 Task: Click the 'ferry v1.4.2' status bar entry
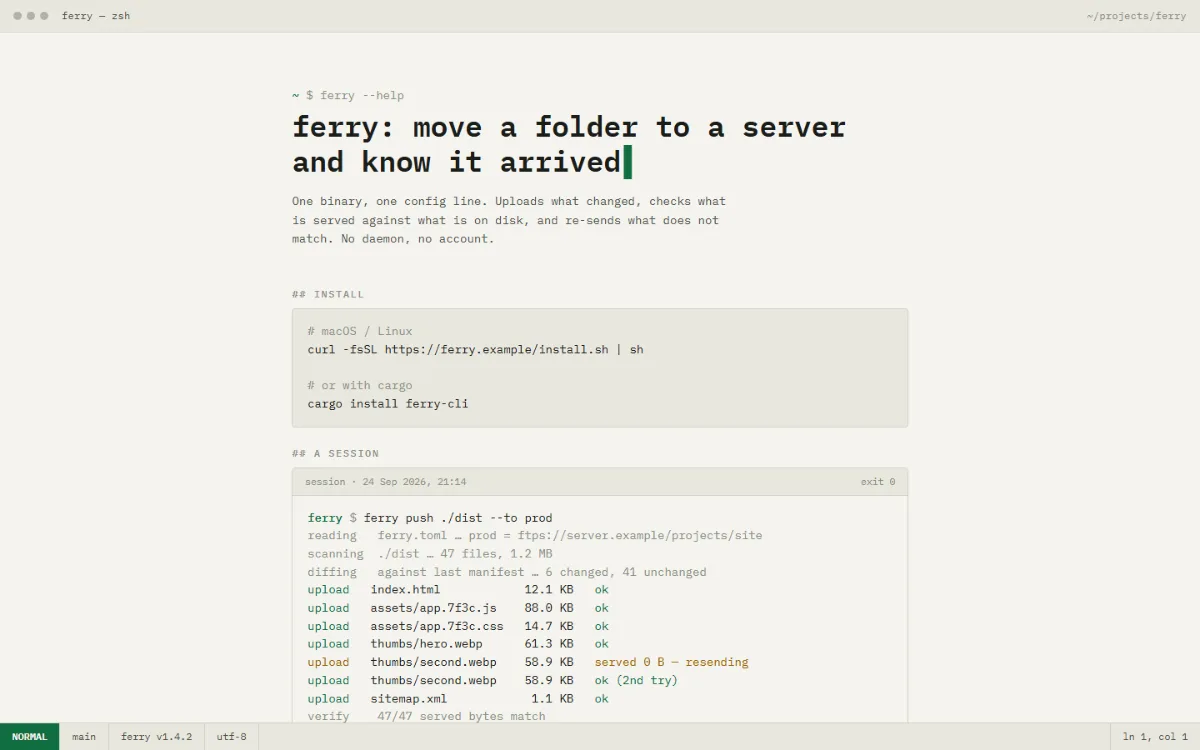pyautogui.click(x=157, y=737)
